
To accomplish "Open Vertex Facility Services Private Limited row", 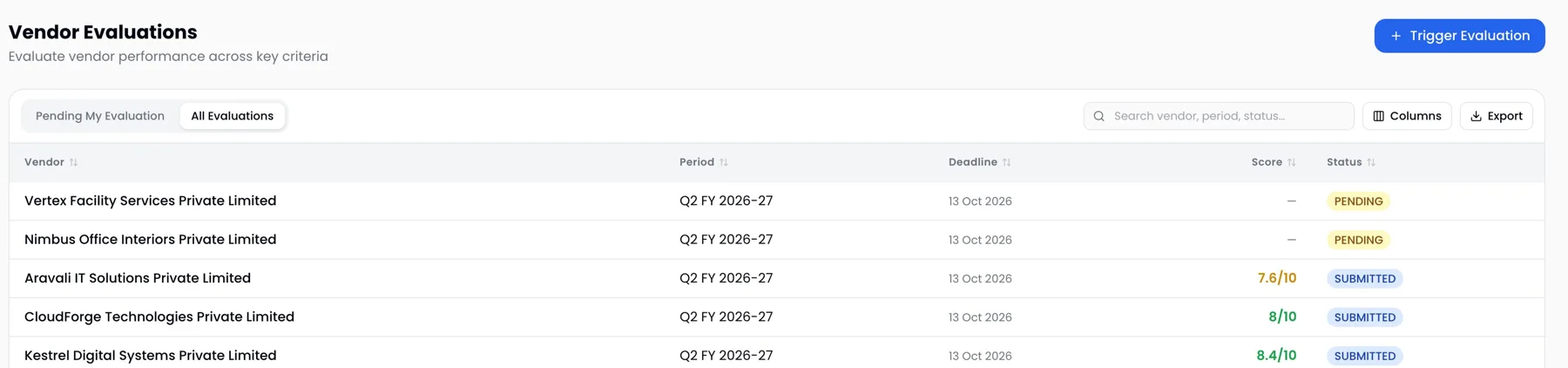I will 776,201.
